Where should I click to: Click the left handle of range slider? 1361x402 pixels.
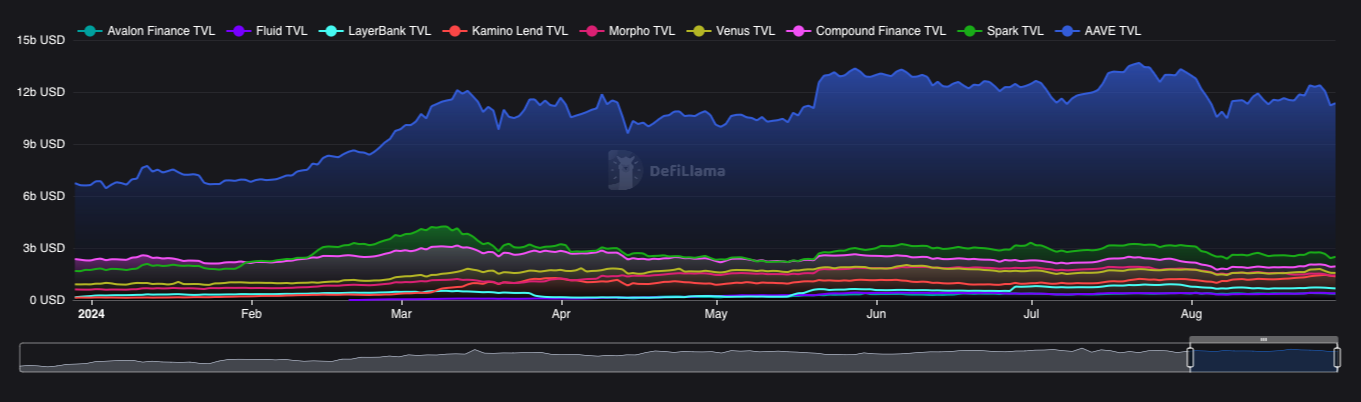point(1190,357)
